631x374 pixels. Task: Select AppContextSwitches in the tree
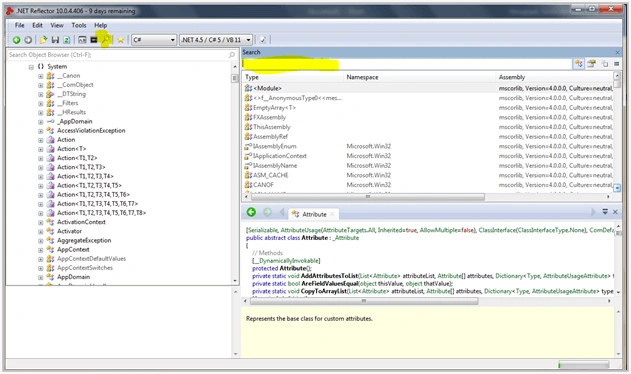click(x=85, y=268)
